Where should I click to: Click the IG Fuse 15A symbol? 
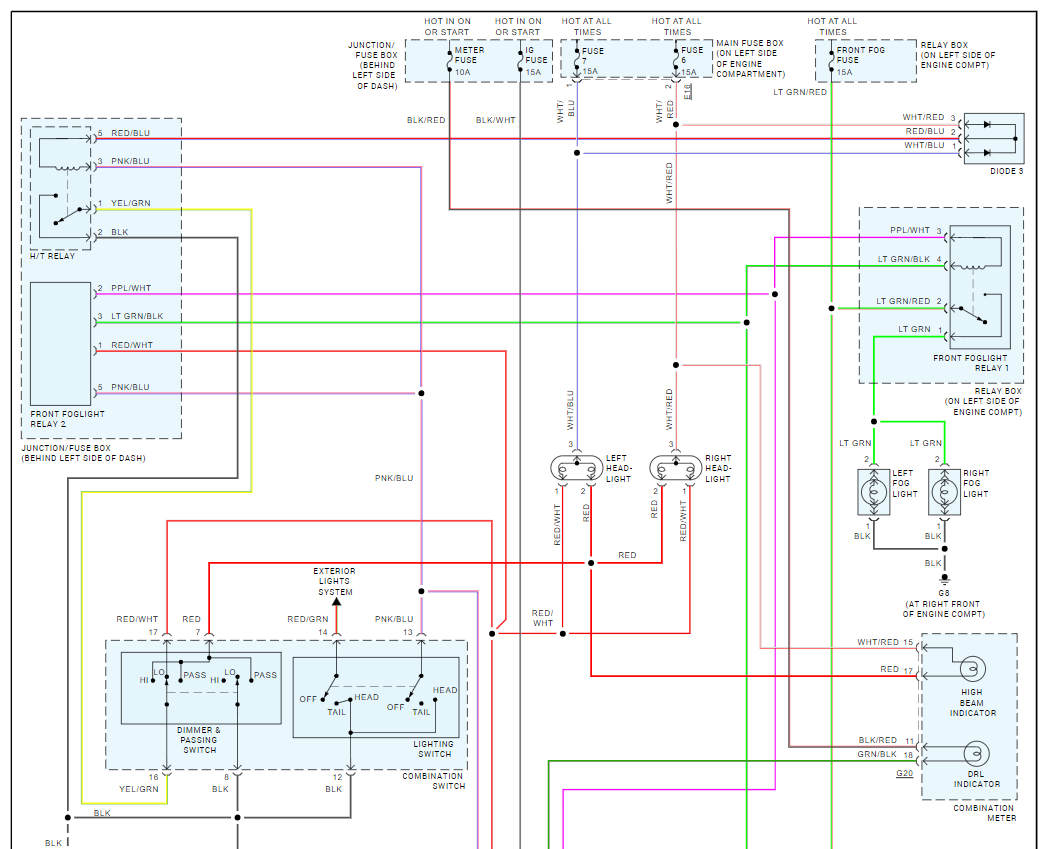520,60
